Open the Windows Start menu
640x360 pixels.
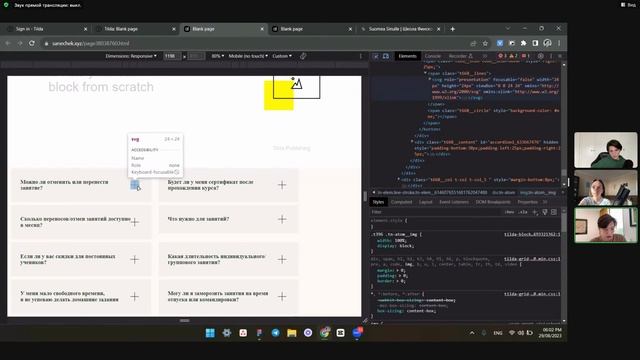click(210, 333)
